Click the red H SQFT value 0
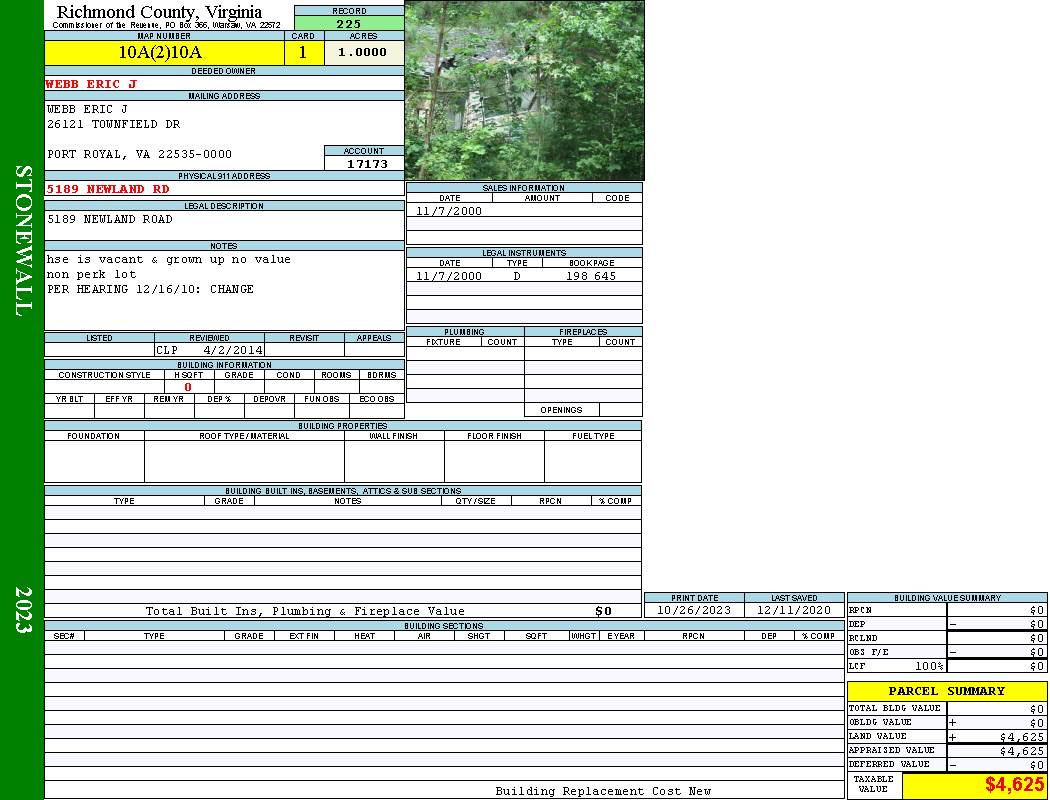1050x800 pixels. click(188, 387)
